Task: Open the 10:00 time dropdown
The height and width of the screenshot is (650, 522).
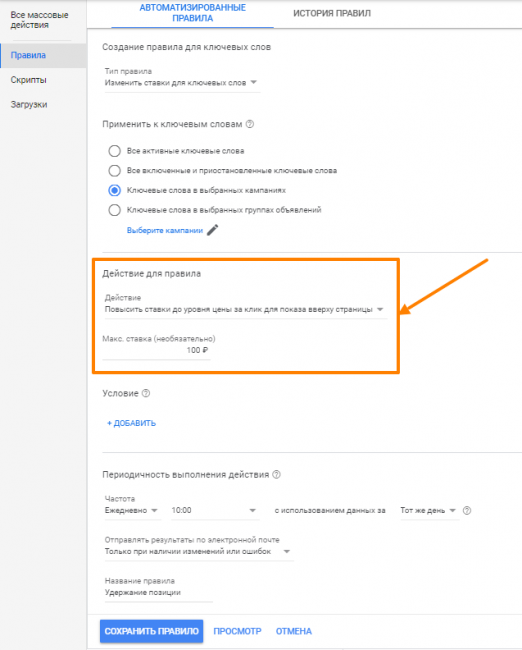Action: (x=215, y=510)
